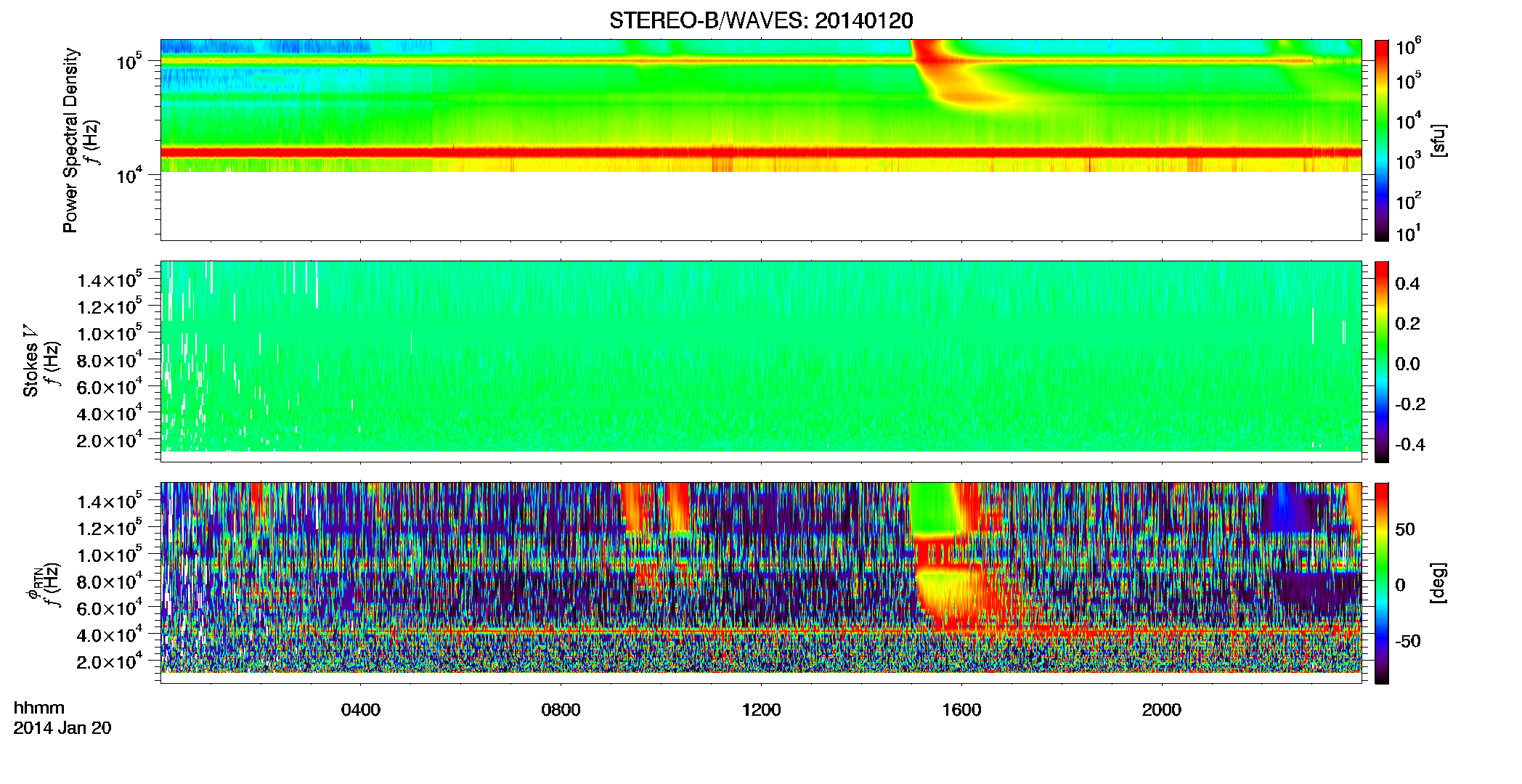The height and width of the screenshot is (784, 1522).
Task: Click the Power Spectral Density color bar
Action: [1382, 140]
